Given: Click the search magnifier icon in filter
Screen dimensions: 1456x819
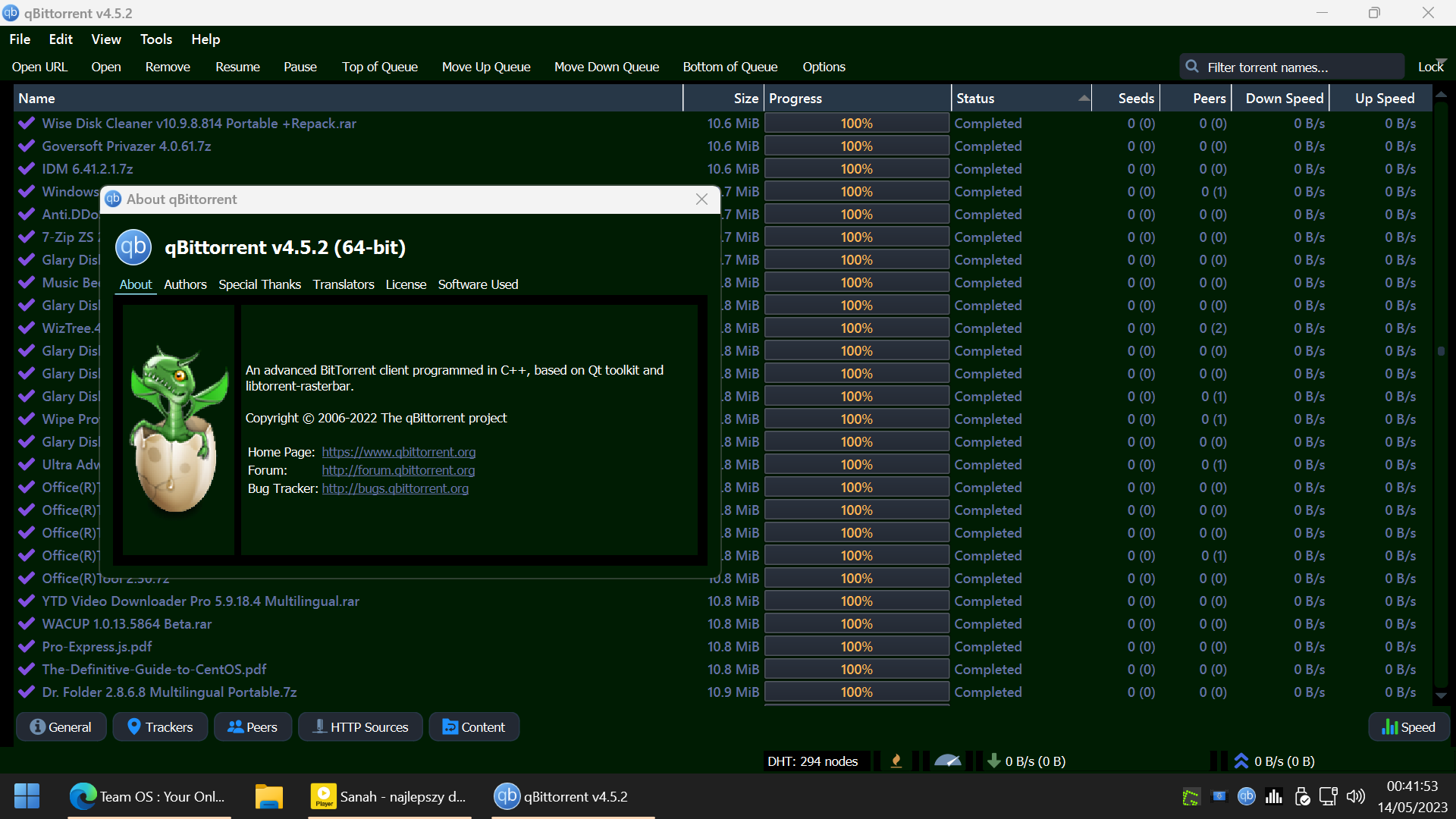Looking at the screenshot, I should coord(1192,67).
